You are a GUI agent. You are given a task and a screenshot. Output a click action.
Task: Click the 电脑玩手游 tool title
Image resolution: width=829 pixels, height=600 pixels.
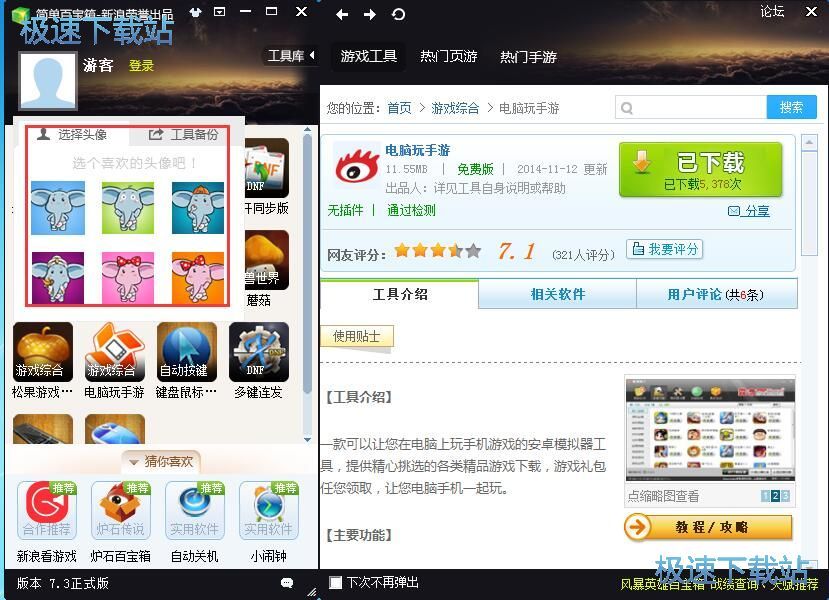418,151
